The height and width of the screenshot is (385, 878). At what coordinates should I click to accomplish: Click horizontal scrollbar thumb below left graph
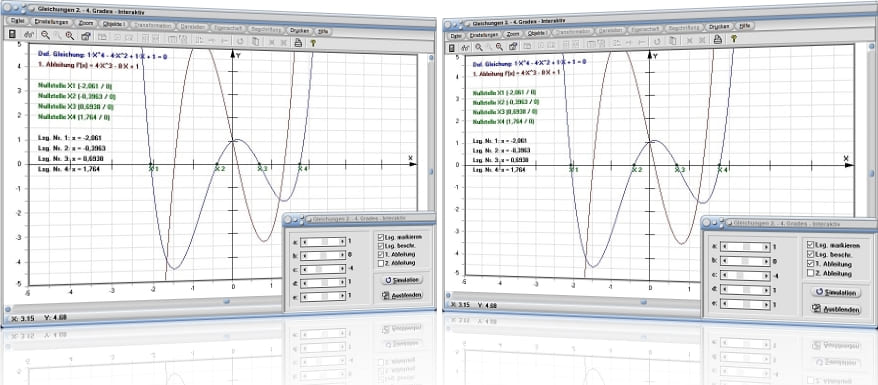click(227, 301)
